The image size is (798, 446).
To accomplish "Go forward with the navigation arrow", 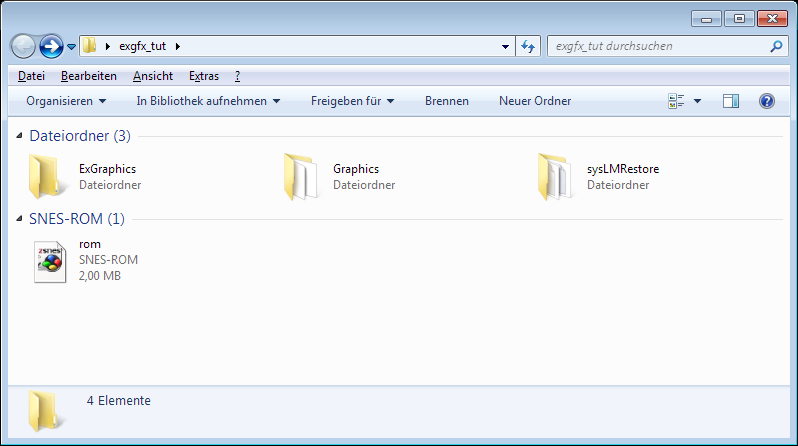I will click(x=51, y=46).
